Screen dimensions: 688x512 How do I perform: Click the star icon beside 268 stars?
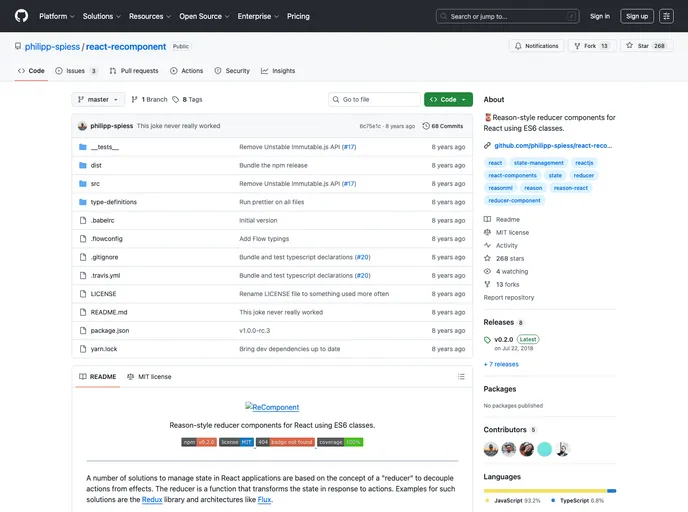[487, 258]
